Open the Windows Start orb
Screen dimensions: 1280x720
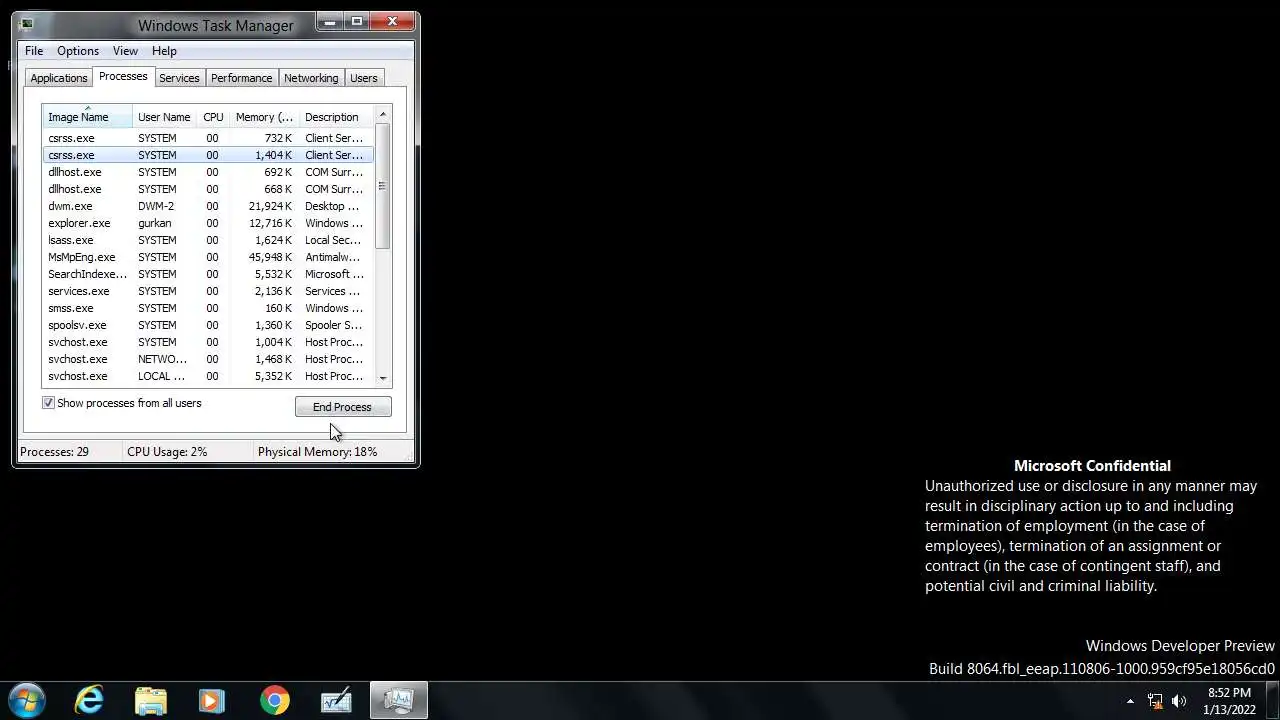click(x=26, y=700)
